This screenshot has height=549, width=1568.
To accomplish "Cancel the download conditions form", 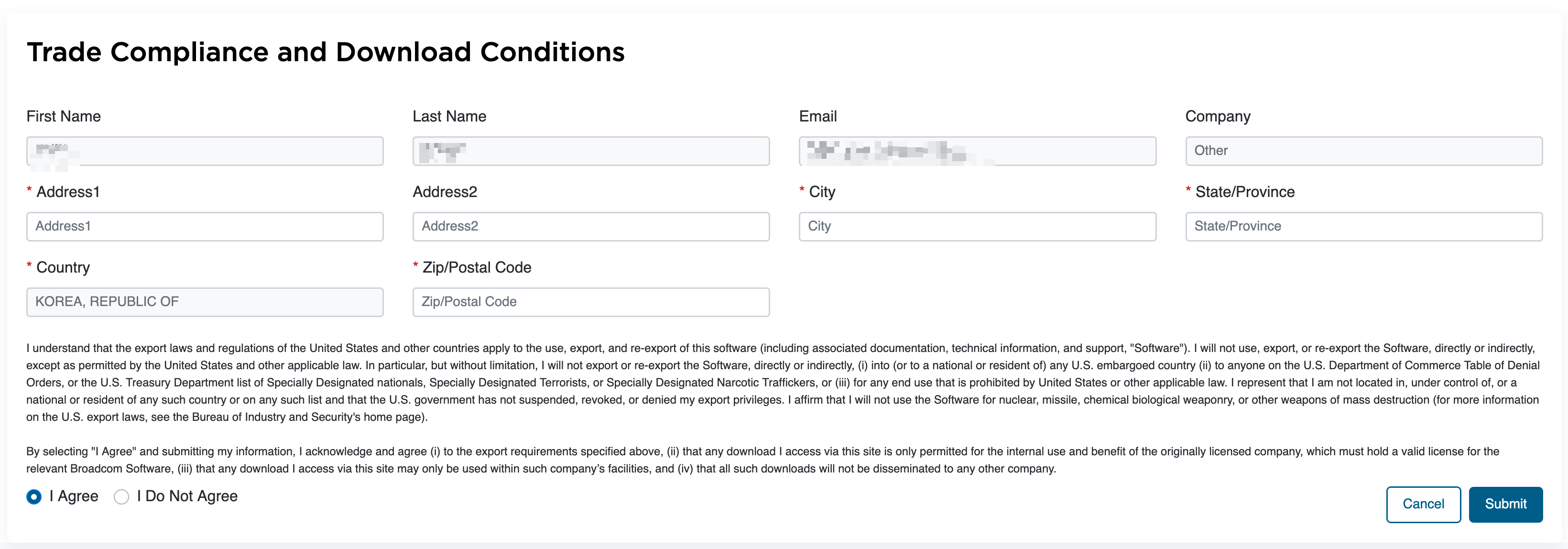I will (x=1423, y=504).
